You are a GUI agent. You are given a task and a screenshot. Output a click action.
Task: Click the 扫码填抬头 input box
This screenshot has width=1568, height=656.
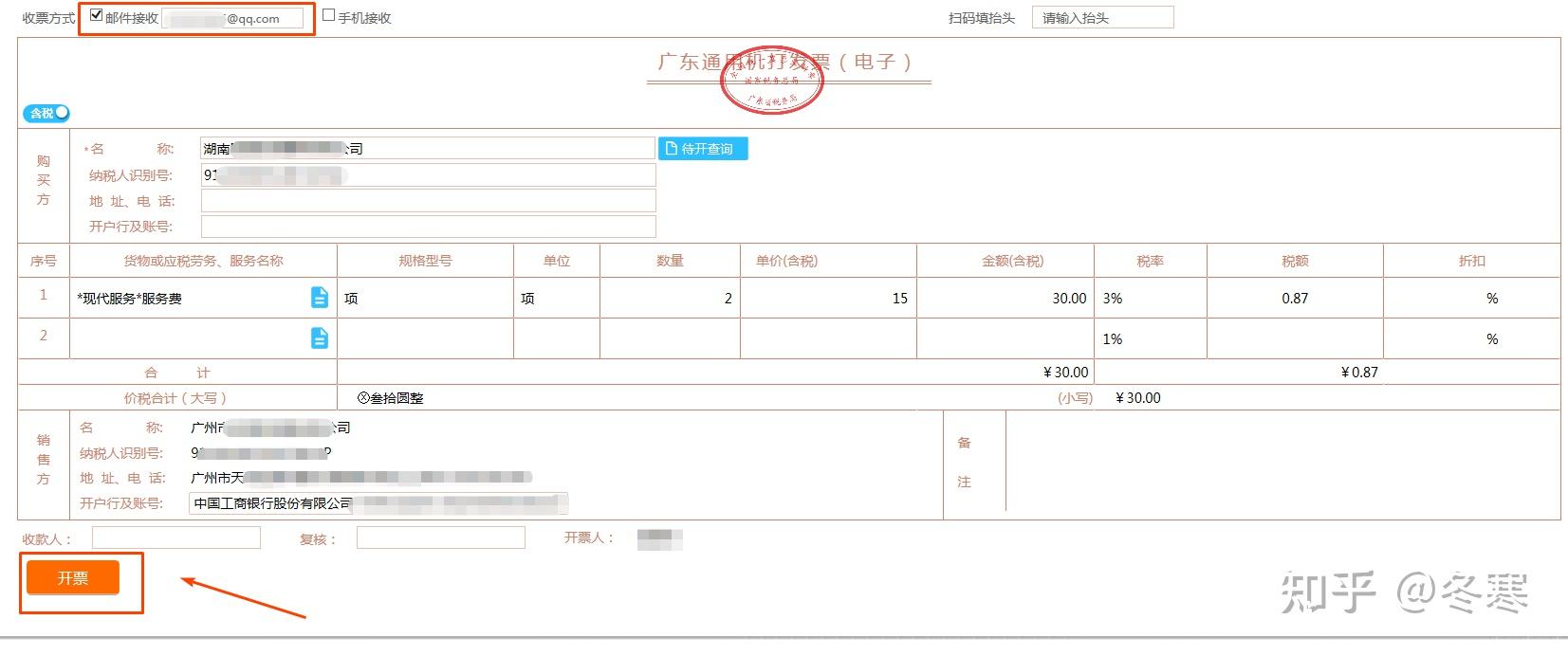click(x=1102, y=17)
